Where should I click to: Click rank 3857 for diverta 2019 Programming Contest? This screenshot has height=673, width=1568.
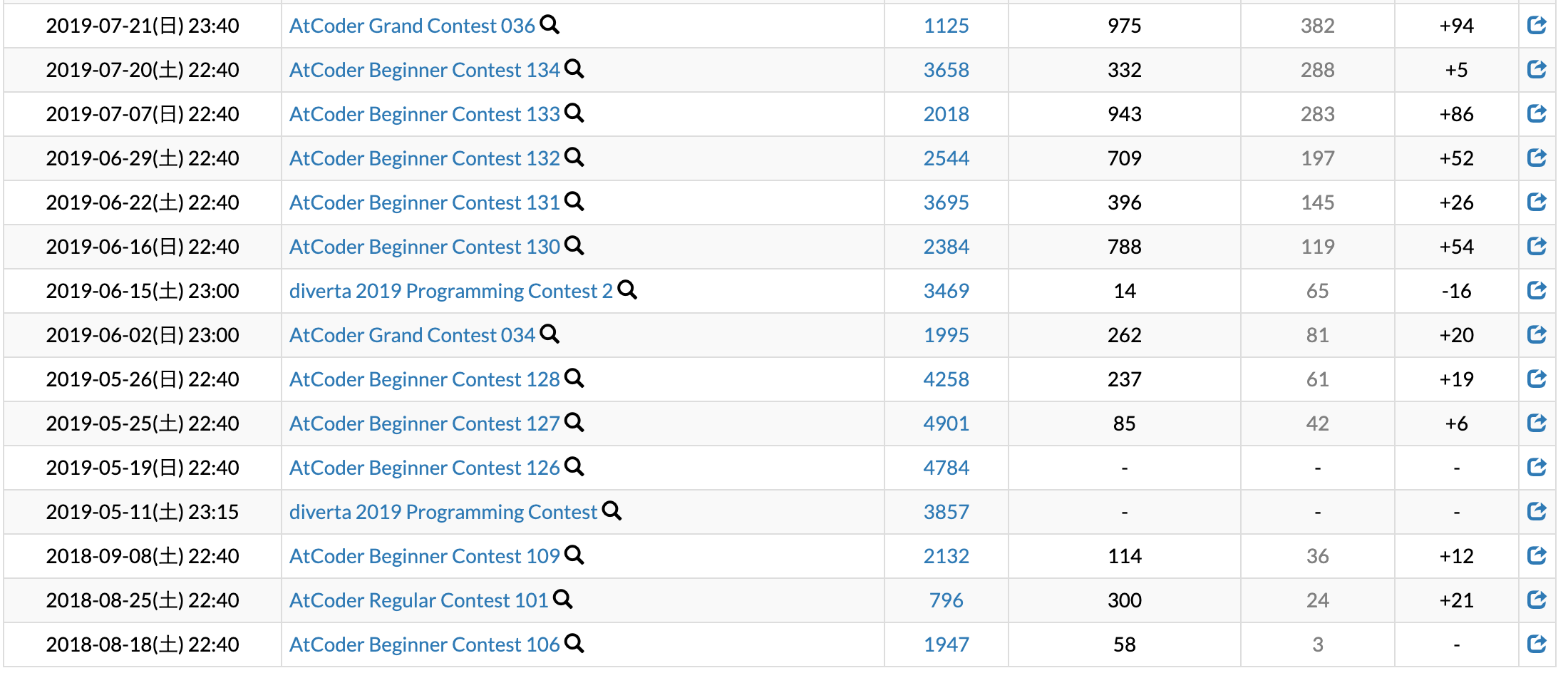(946, 512)
